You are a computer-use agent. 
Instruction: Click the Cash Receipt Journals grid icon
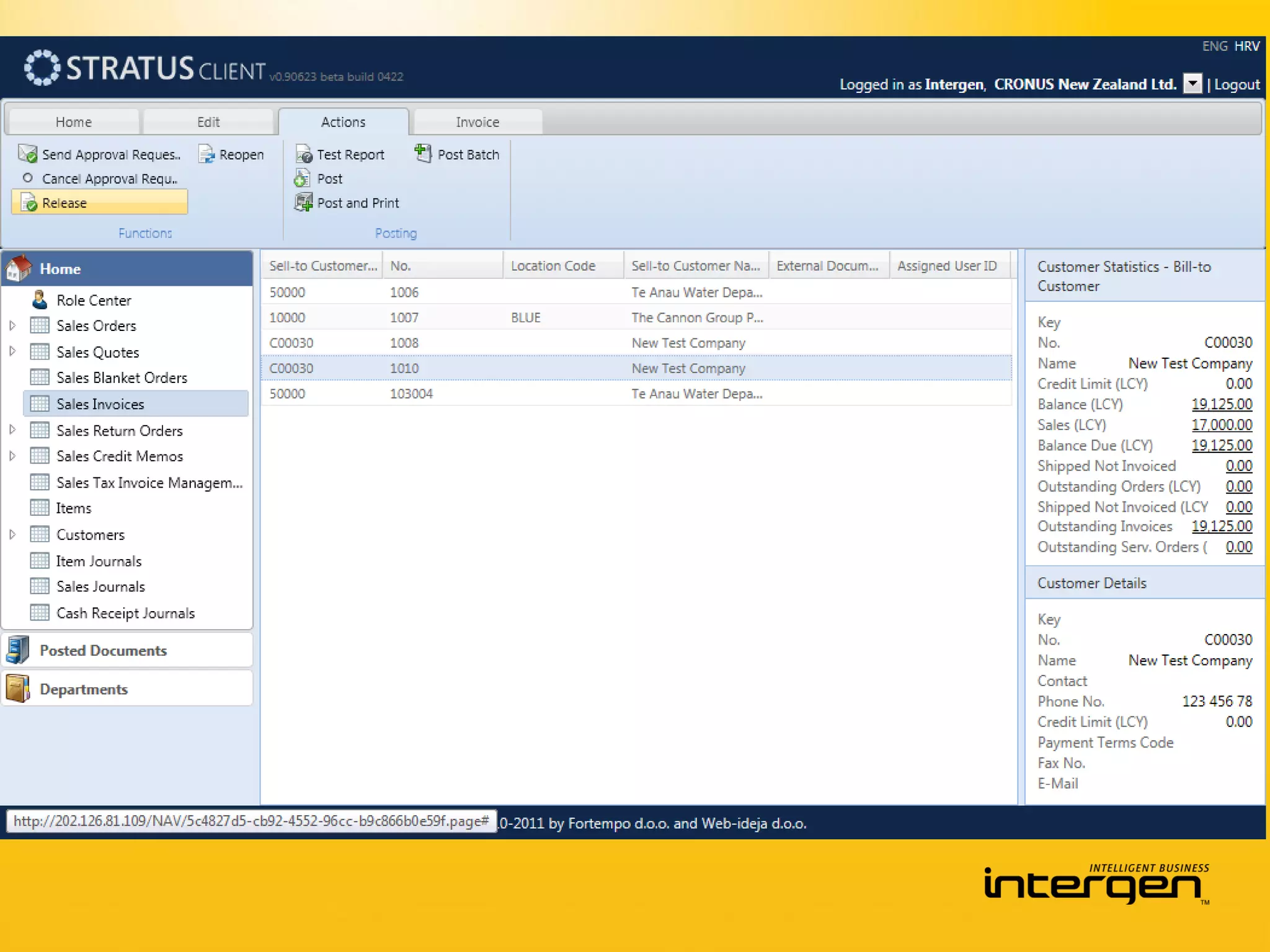point(40,613)
